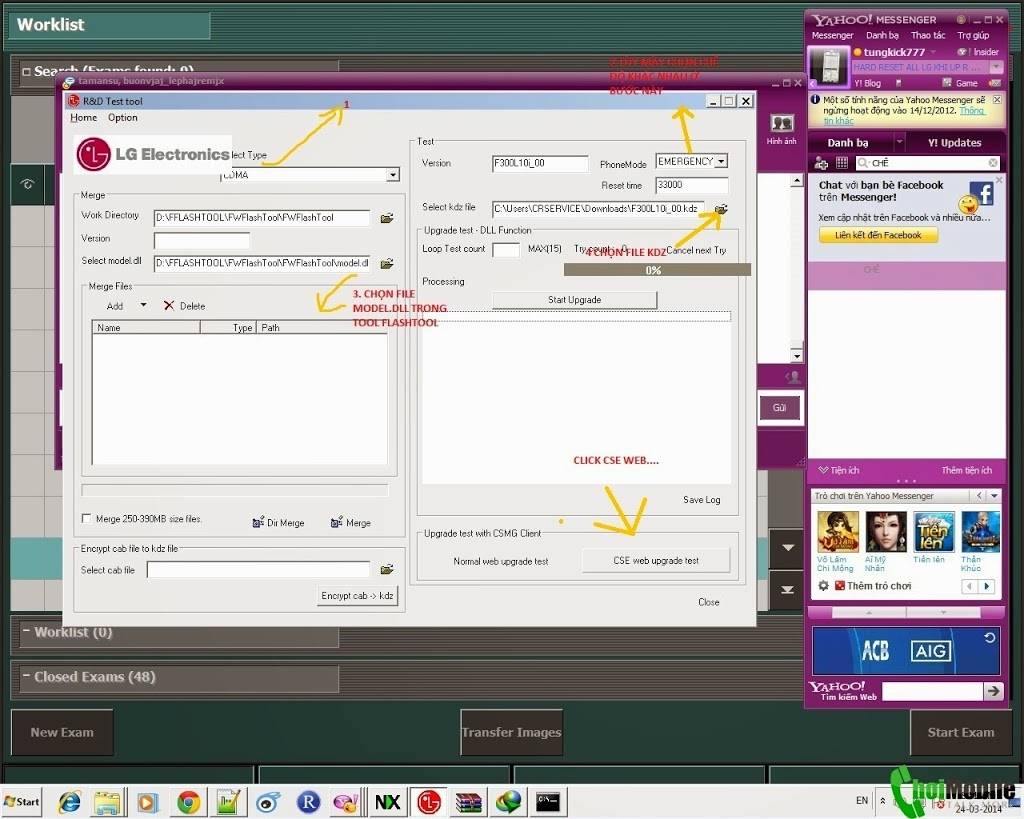Click the Version field showing F300L10i_00
The image size is (1024, 819).
click(x=540, y=163)
